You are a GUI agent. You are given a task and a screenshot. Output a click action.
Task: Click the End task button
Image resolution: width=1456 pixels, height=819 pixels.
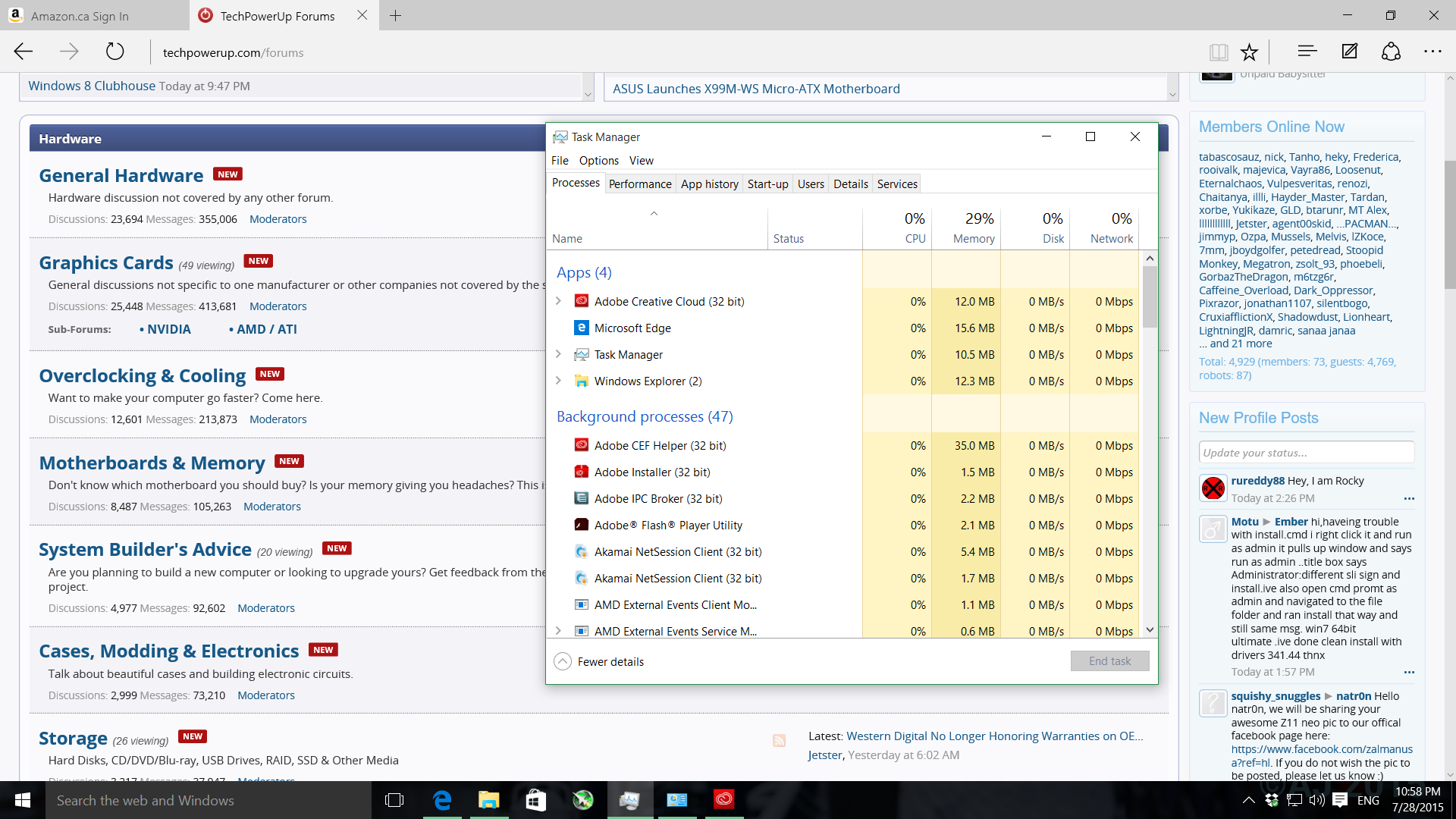(x=1109, y=661)
